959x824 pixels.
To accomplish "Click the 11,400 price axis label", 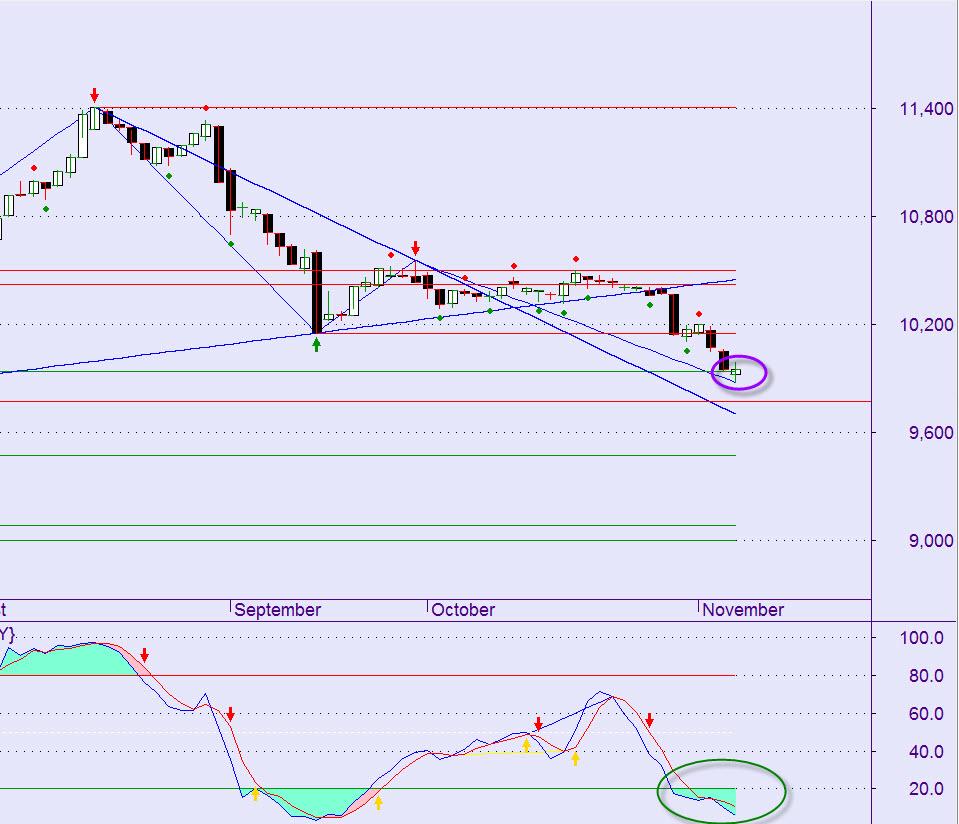I will pos(926,109).
